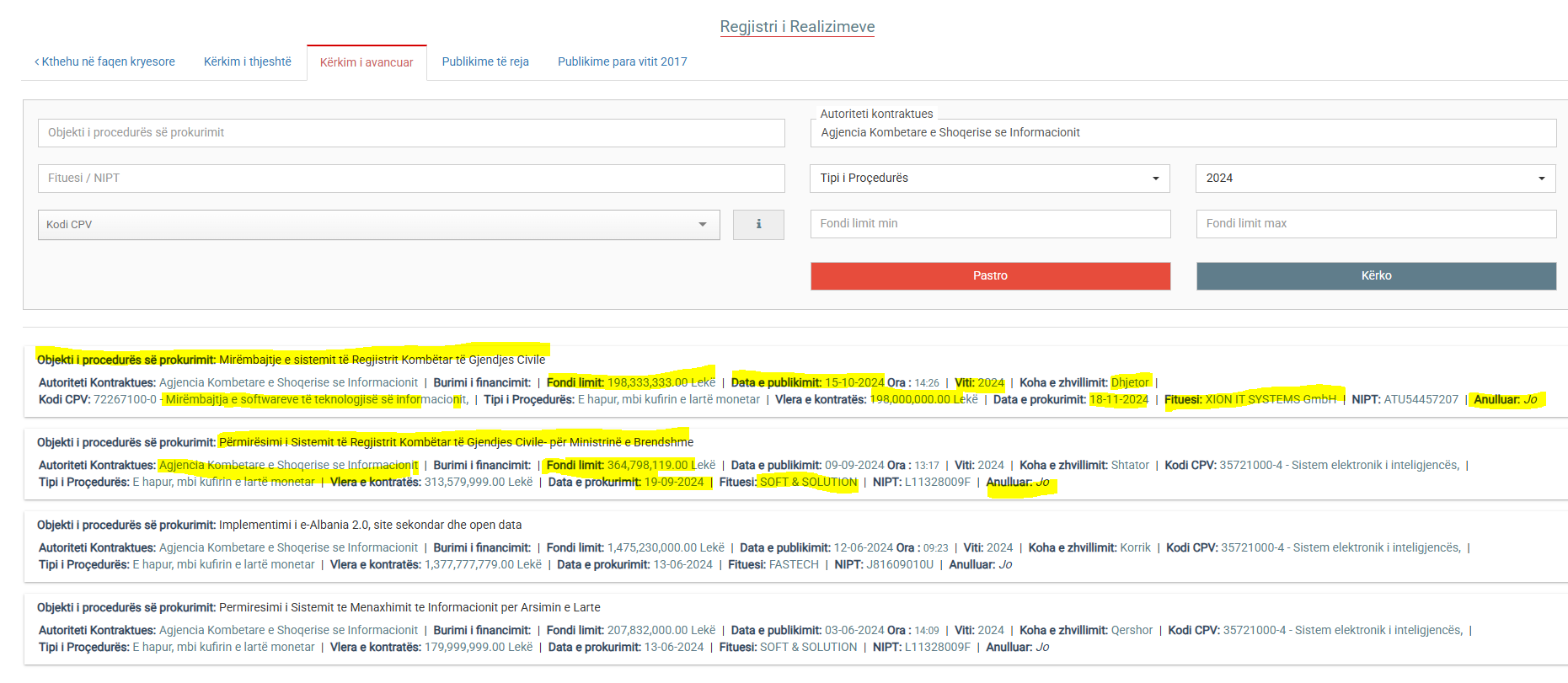Select the Mirëmbajtje e sistemit Gjendjes Civile result

pyautogui.click(x=382, y=360)
